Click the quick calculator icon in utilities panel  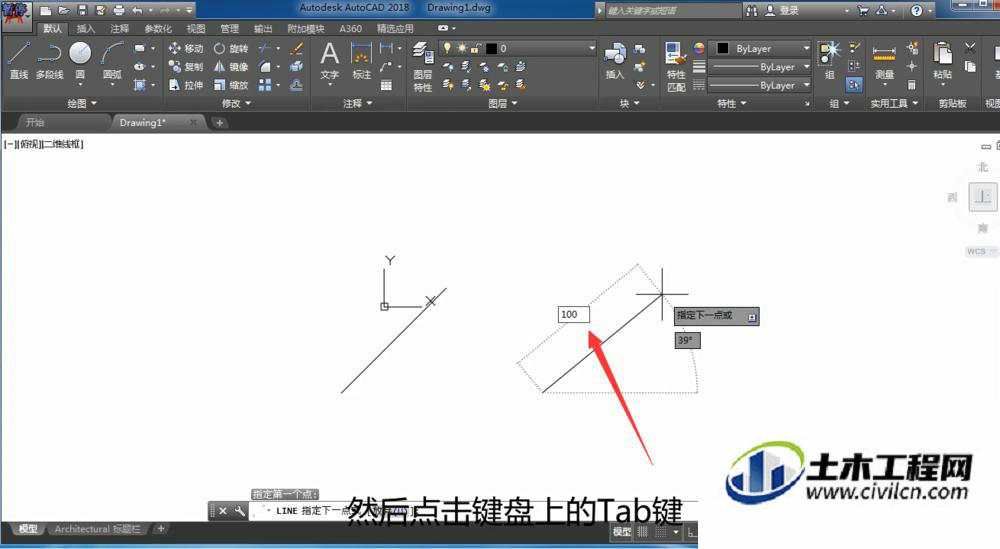(x=912, y=84)
